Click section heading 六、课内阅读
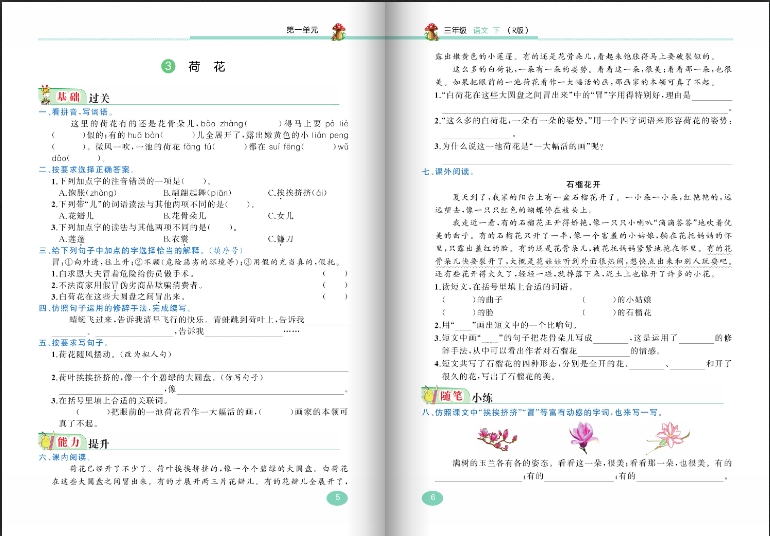This screenshot has height=536, width=770. click(x=63, y=458)
